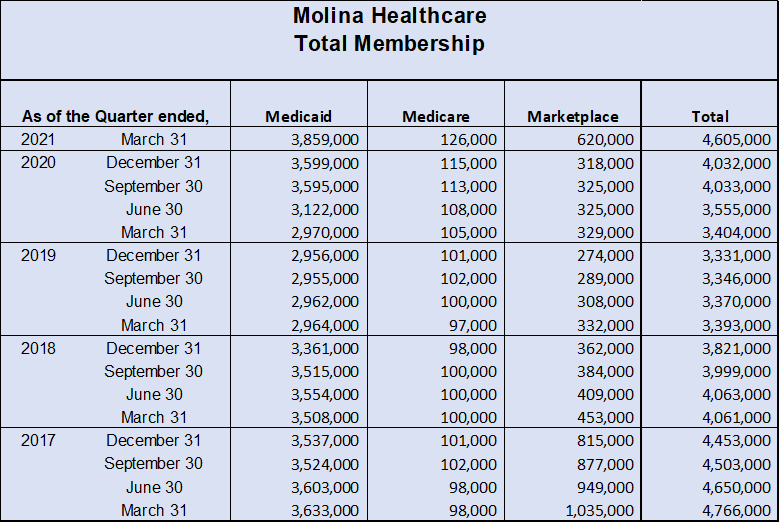The image size is (780, 523).
Task: Select the Marketplace value 409,000
Action: 605,395
